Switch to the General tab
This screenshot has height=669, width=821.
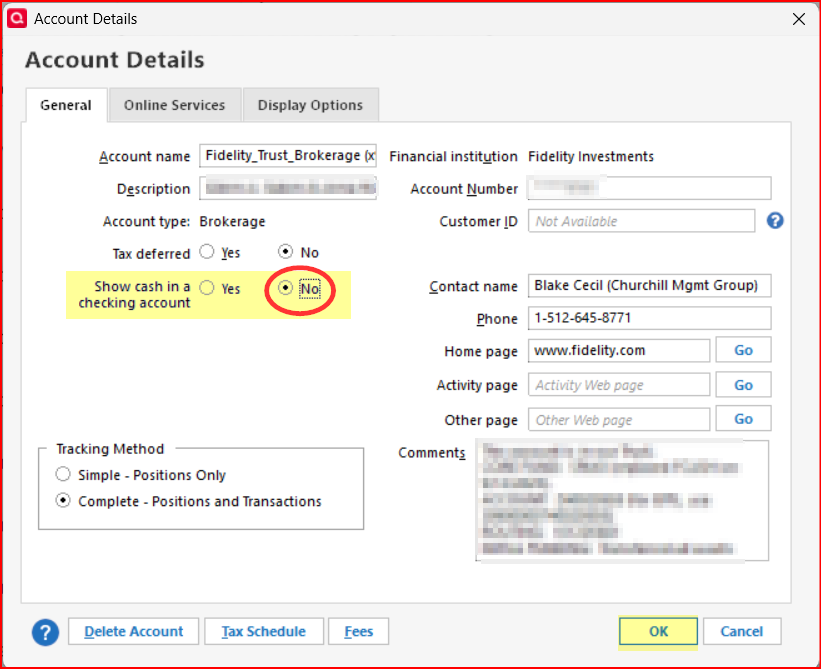66,105
